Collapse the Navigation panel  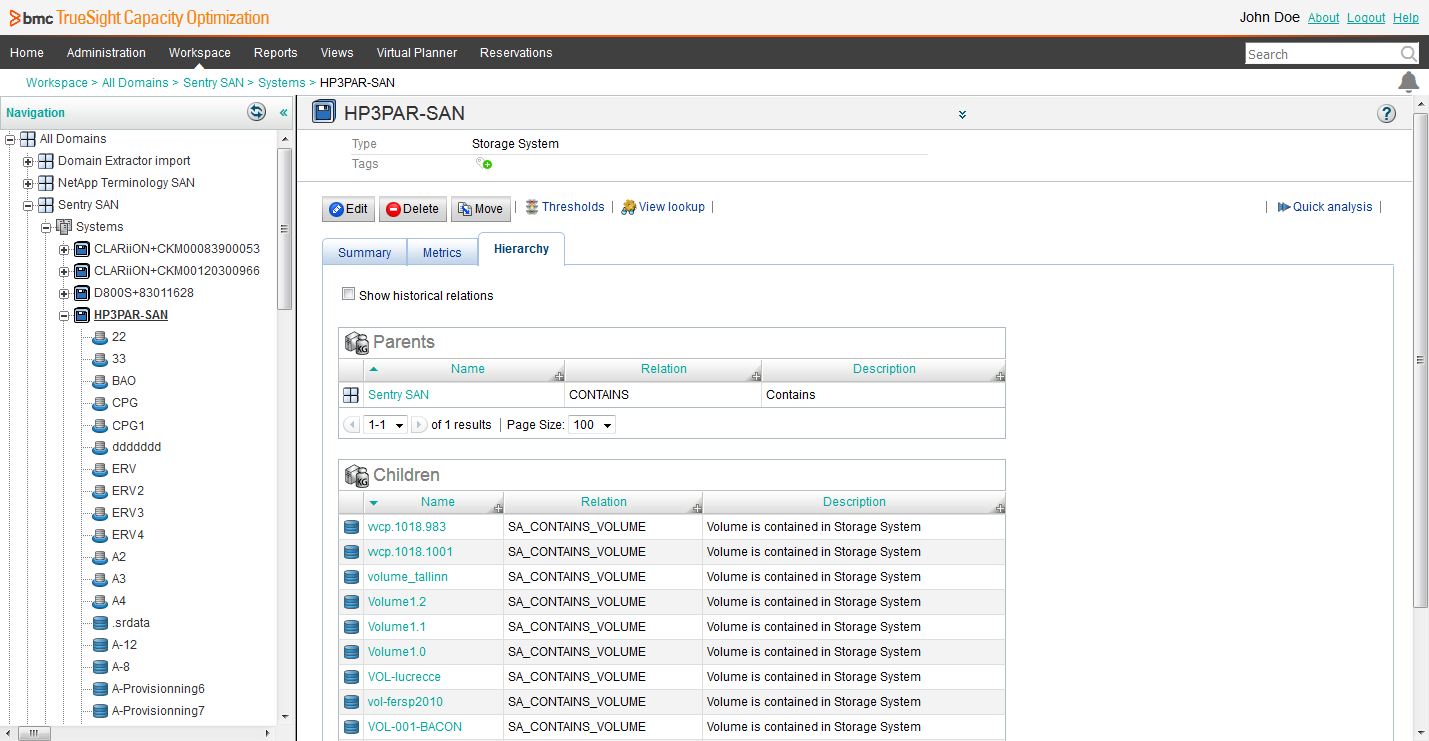click(x=283, y=113)
